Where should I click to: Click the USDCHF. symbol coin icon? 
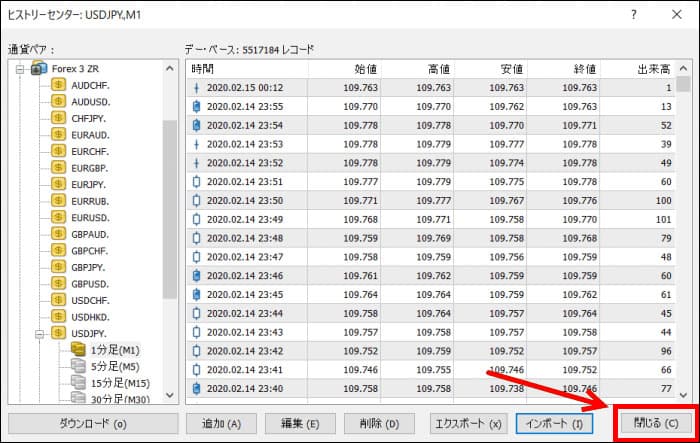click(x=58, y=300)
